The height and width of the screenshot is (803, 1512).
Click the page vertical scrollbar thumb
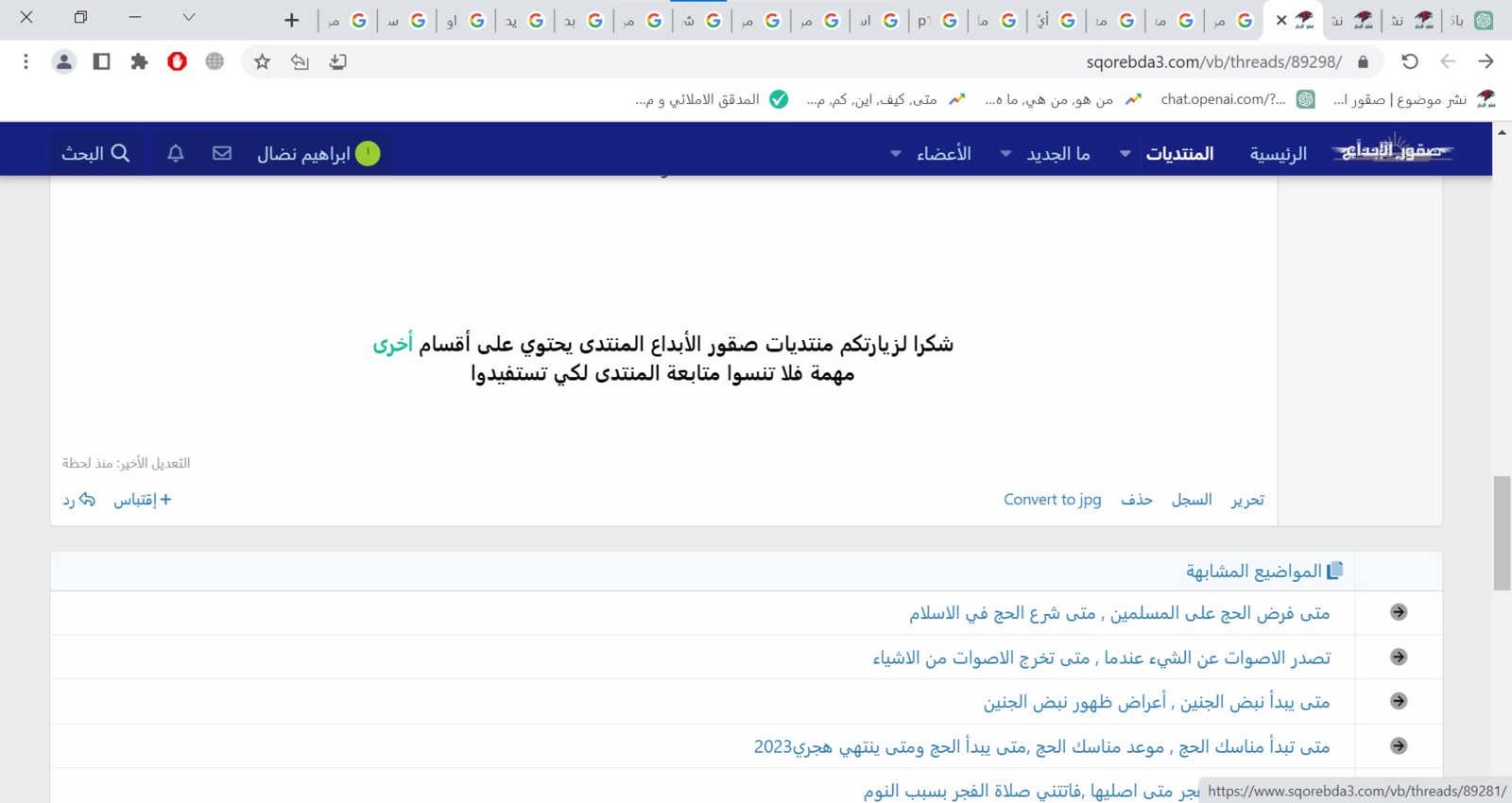(1502, 534)
